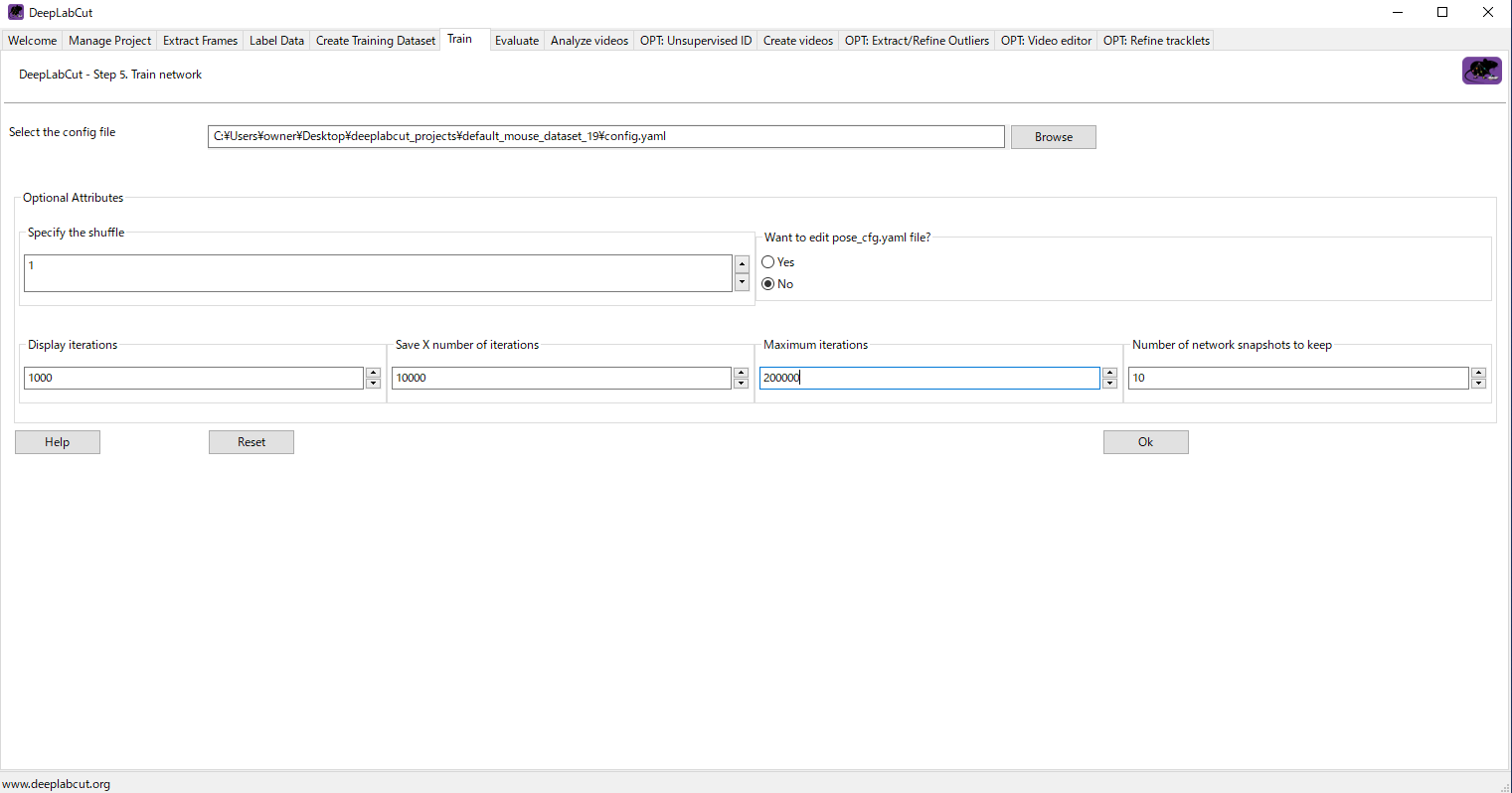Image resolution: width=1512 pixels, height=793 pixels.
Task: Click the 'Optional Attributes' group label
Action: (x=74, y=198)
